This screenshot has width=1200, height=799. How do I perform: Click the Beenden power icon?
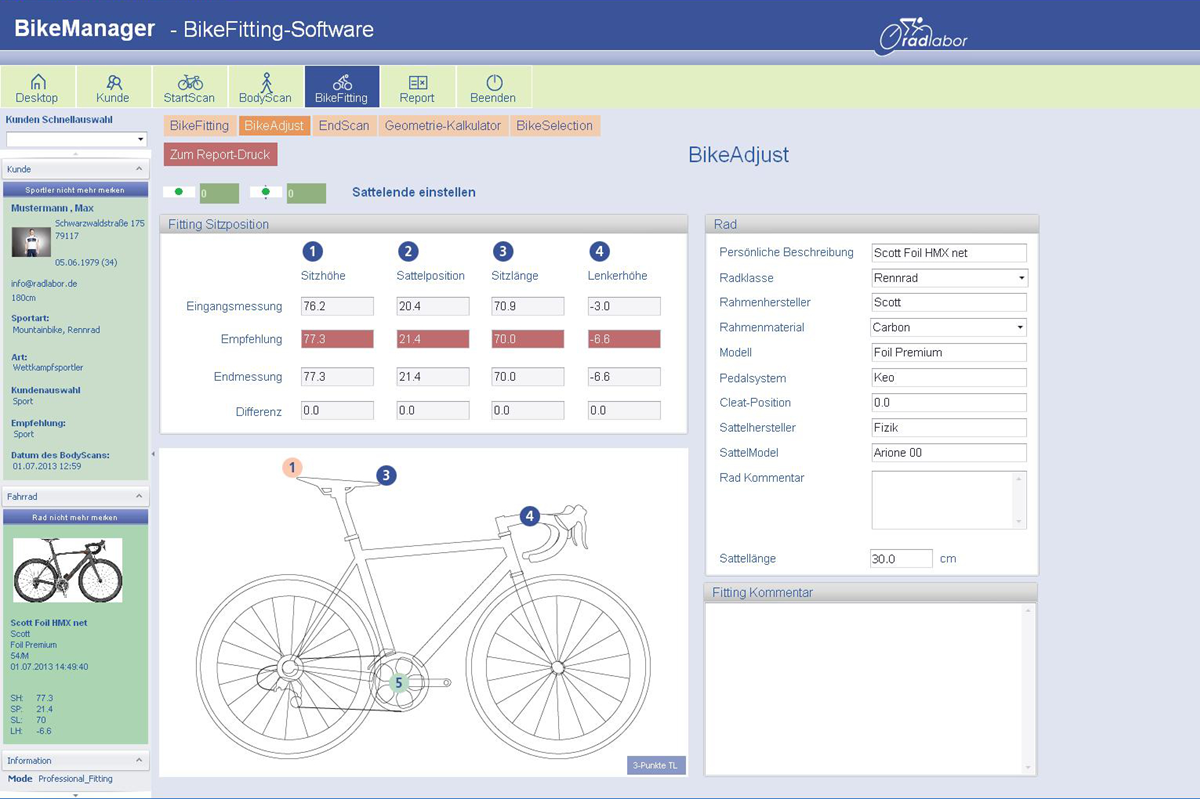coord(493,88)
